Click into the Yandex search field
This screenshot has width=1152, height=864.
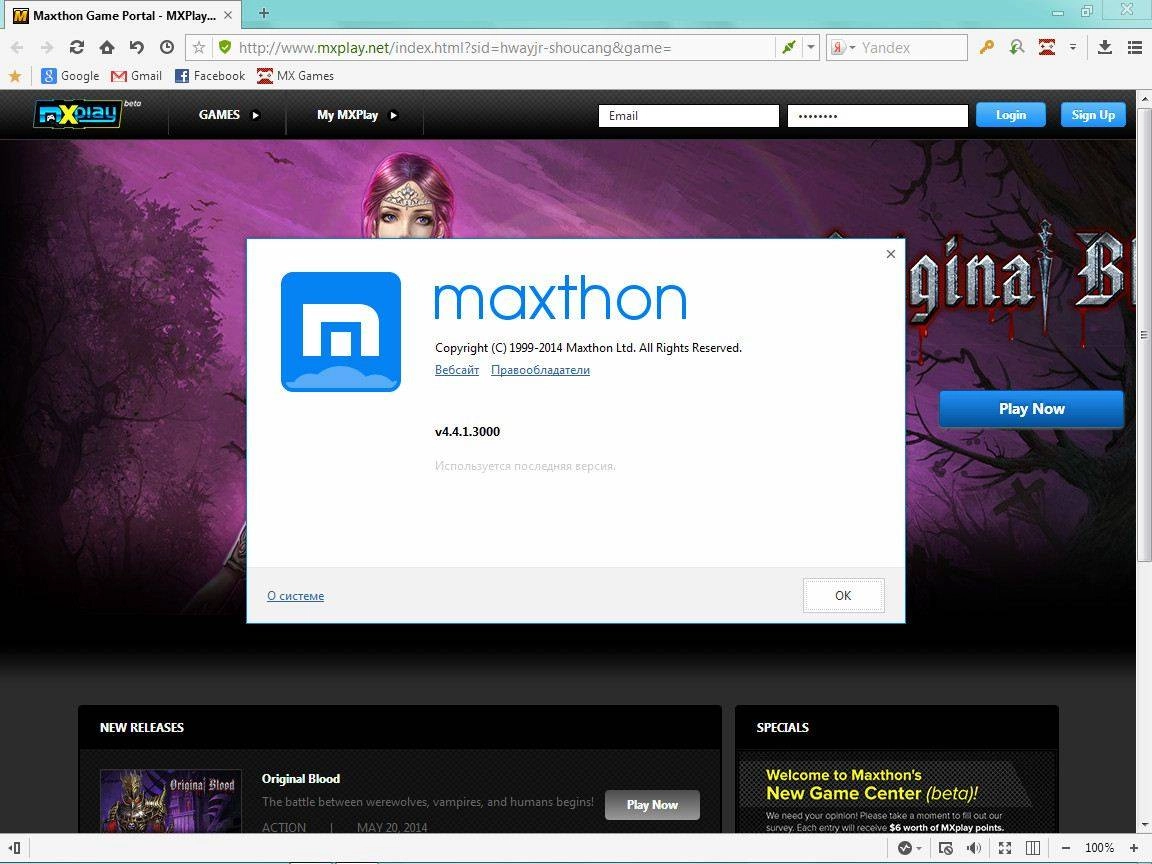tap(912, 48)
